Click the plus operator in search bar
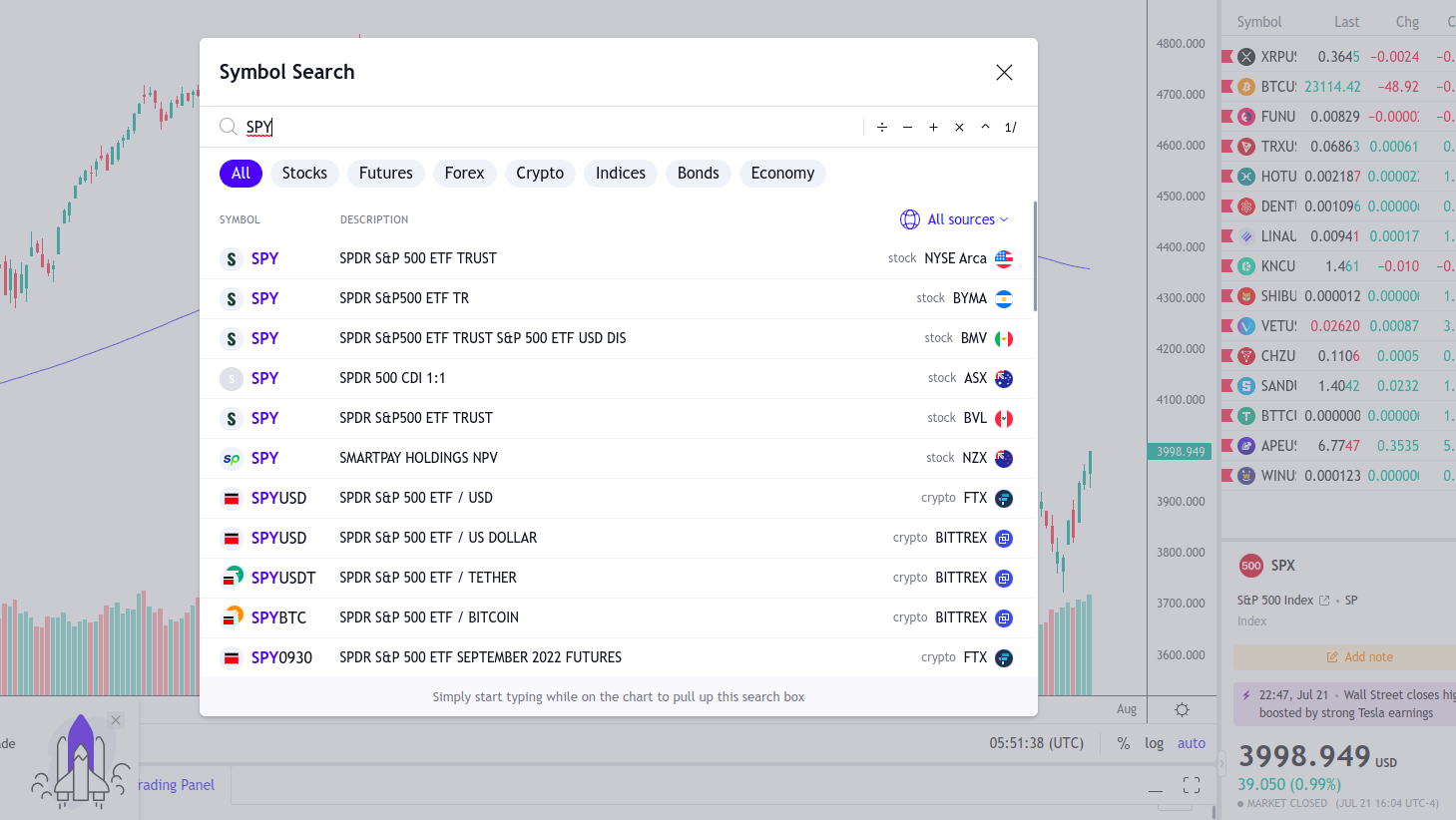The image size is (1456, 820). click(933, 127)
